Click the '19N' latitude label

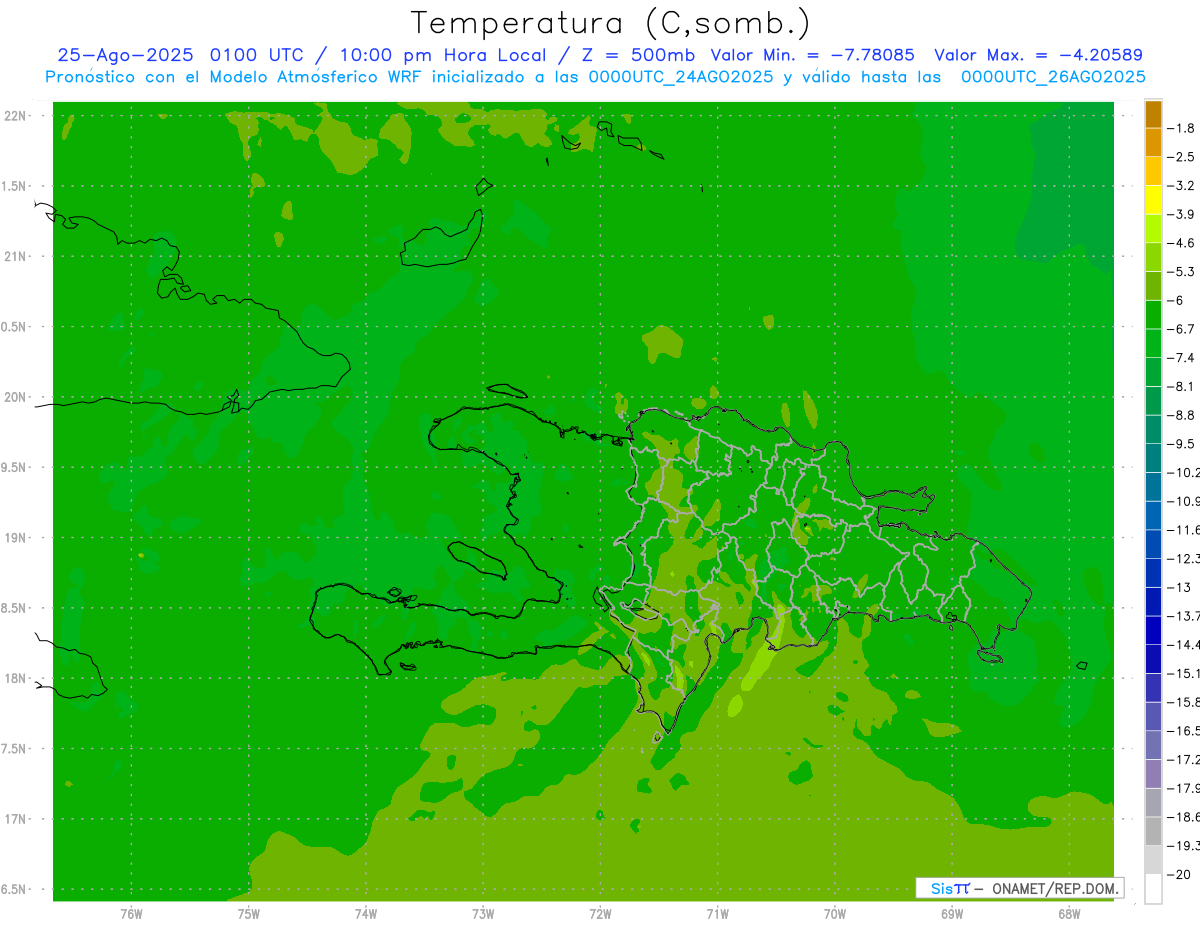pyautogui.click(x=16, y=538)
